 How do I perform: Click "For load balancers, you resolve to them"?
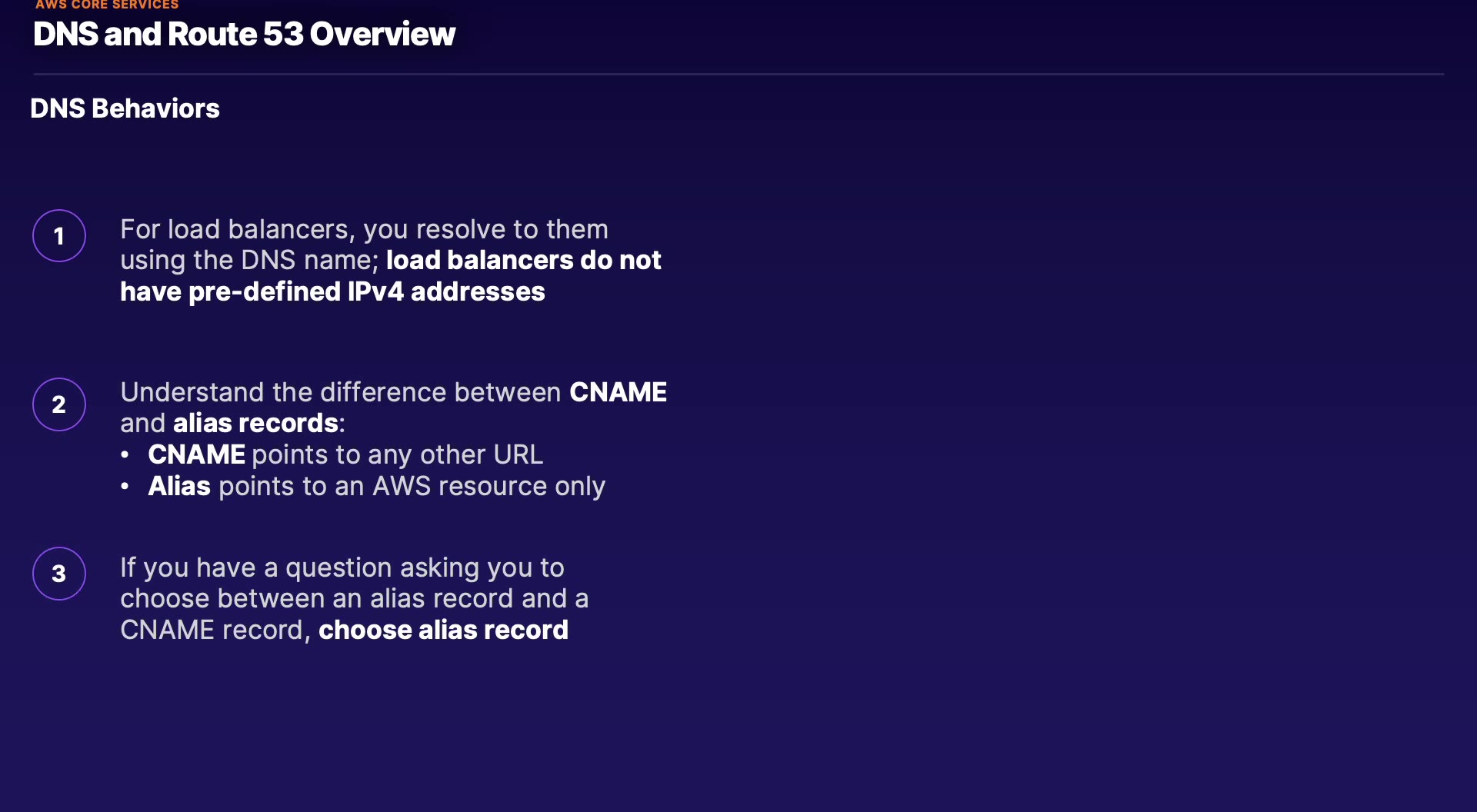(364, 229)
